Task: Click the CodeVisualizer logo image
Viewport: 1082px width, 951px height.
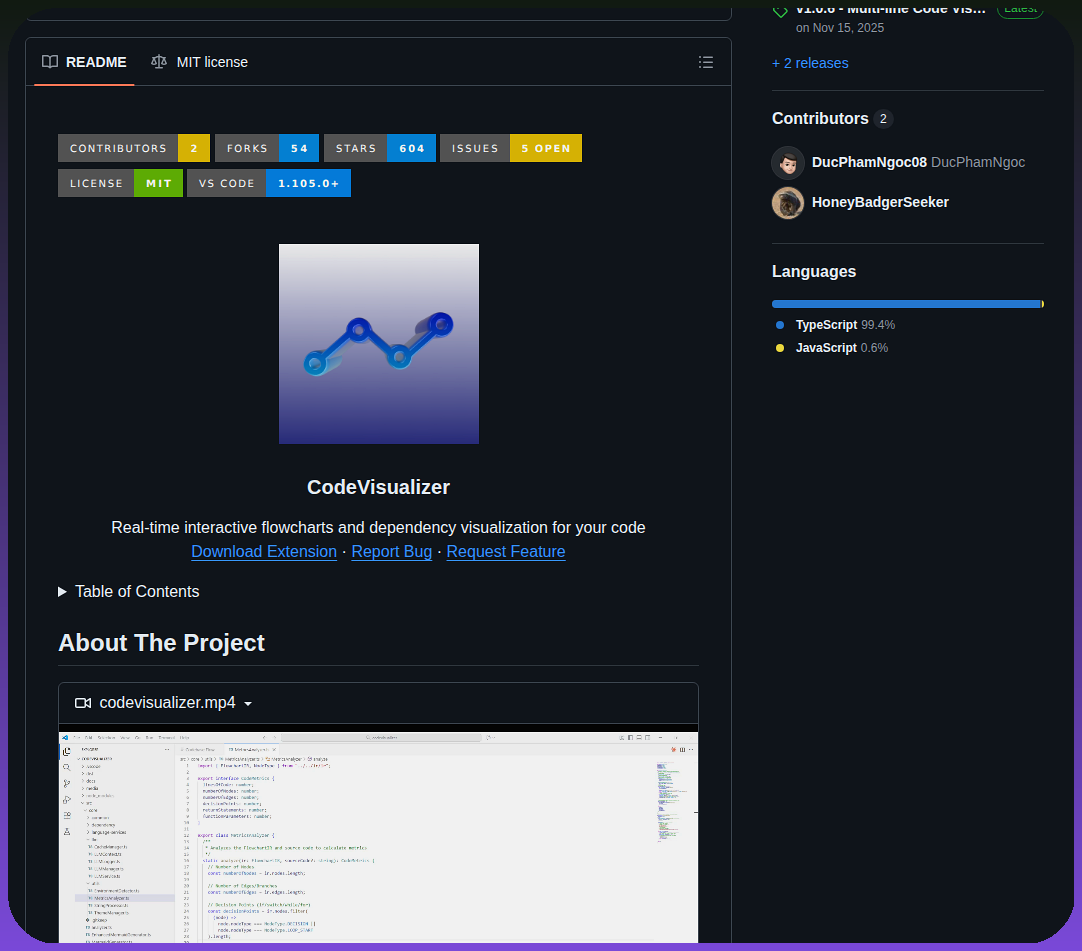Action: click(x=379, y=344)
